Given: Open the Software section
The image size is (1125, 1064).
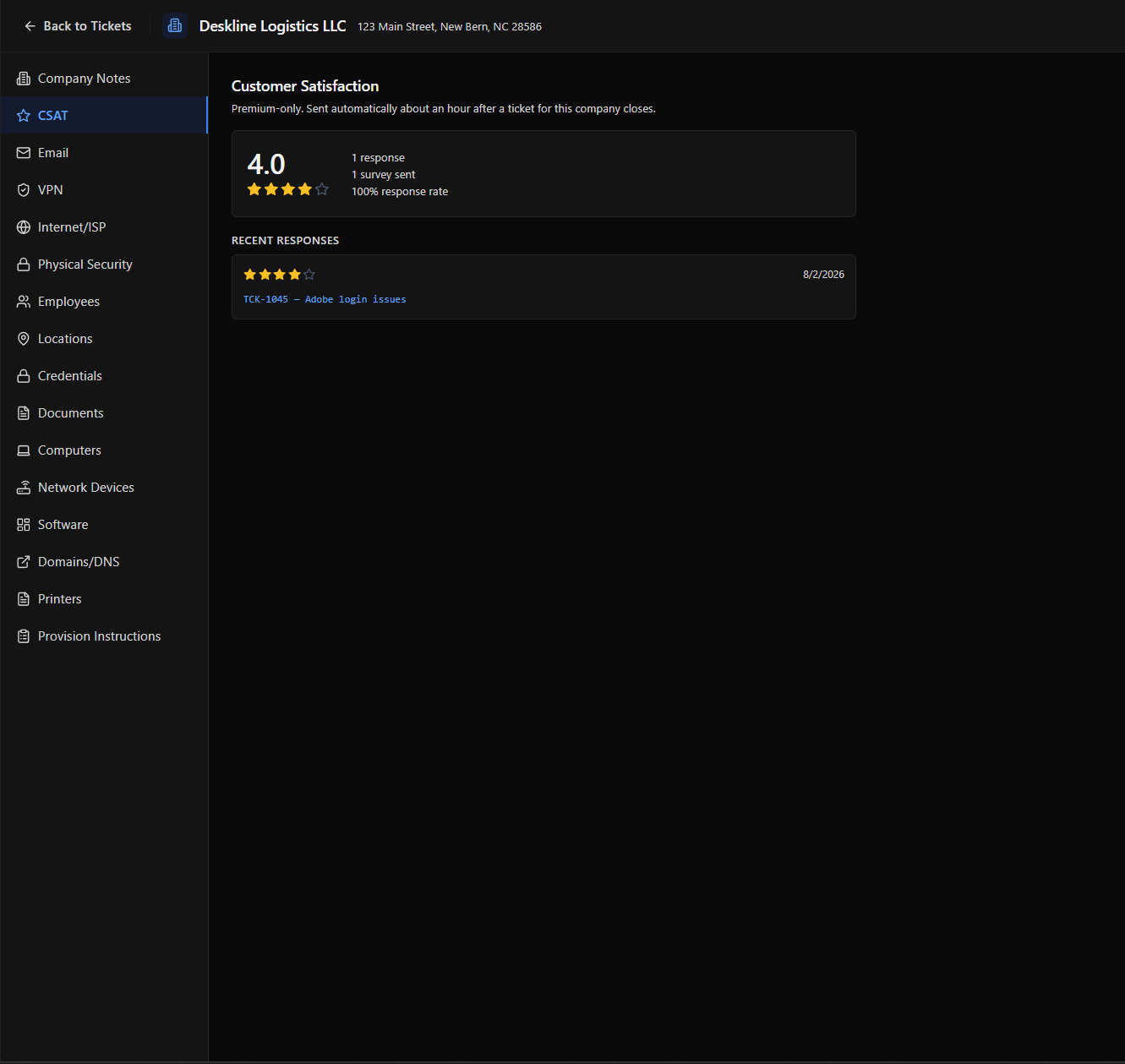Looking at the screenshot, I should coord(104,525).
